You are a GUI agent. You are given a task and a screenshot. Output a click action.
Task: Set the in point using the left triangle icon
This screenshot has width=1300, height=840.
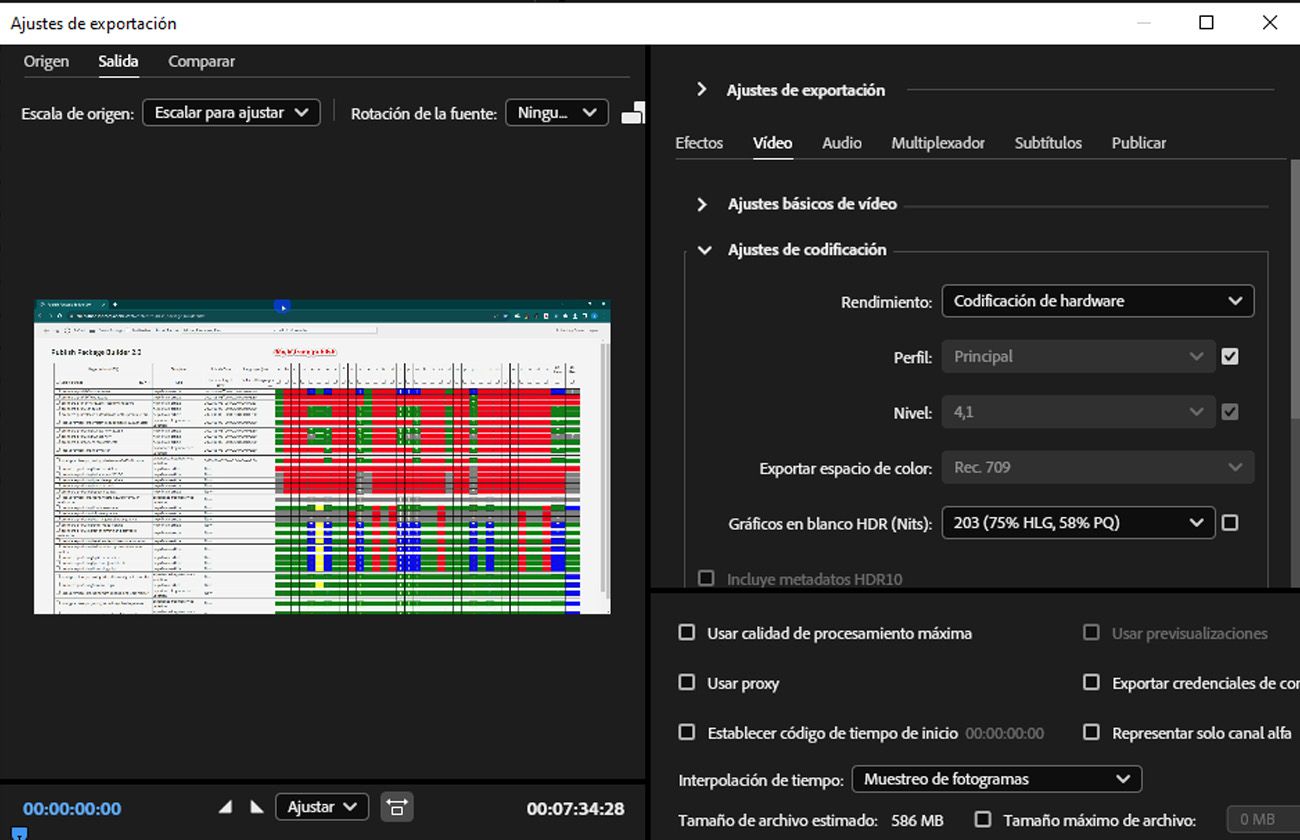[225, 806]
